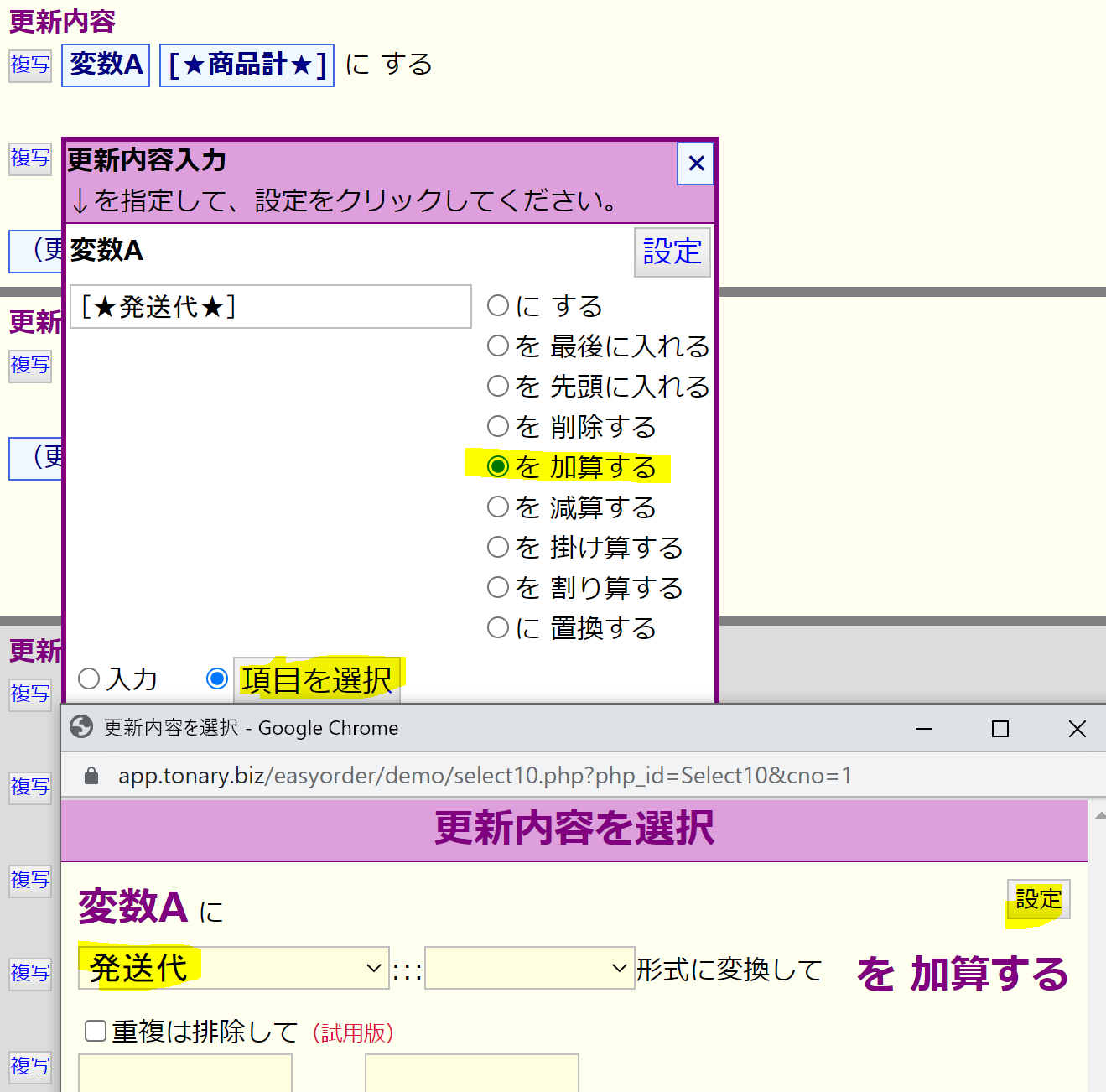1106x1092 pixels.
Task: Select the 'を 減算する' radio button
Action: (498, 507)
